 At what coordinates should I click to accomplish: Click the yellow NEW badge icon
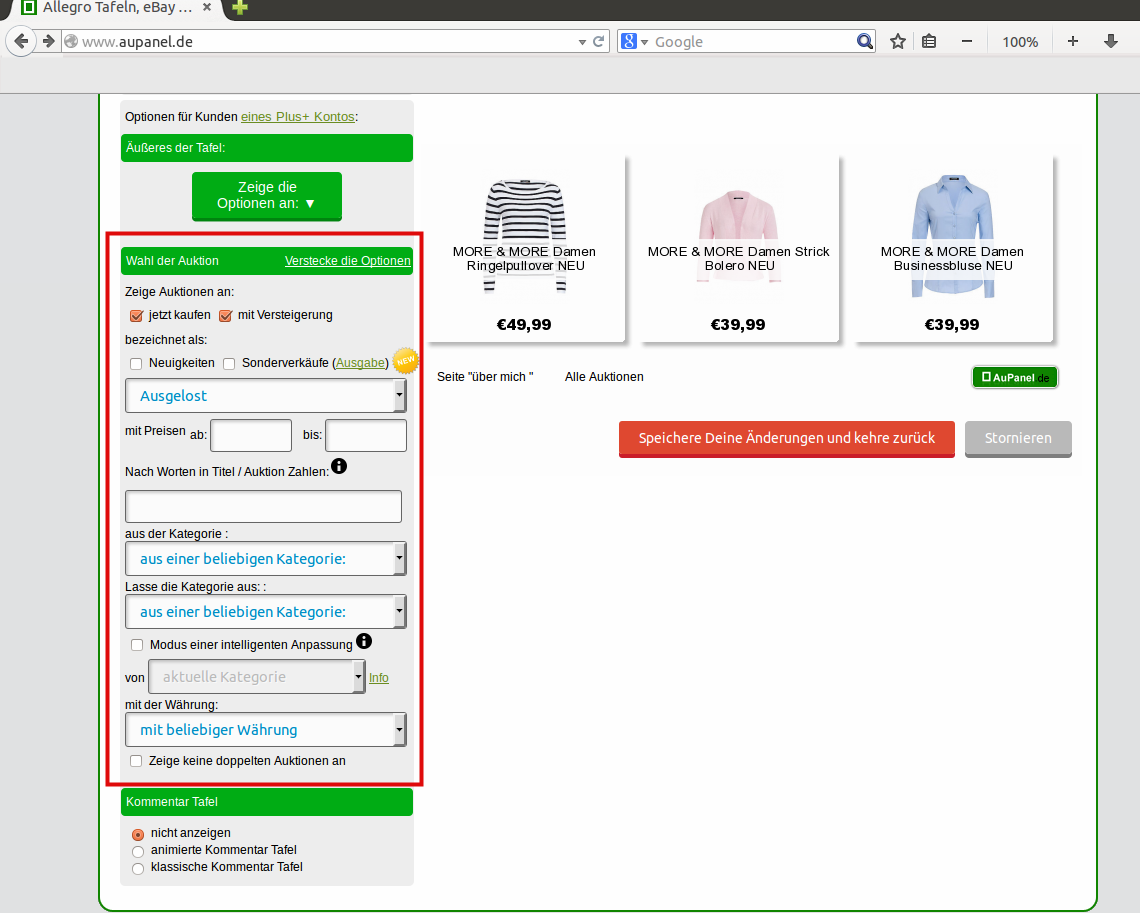[x=406, y=360]
